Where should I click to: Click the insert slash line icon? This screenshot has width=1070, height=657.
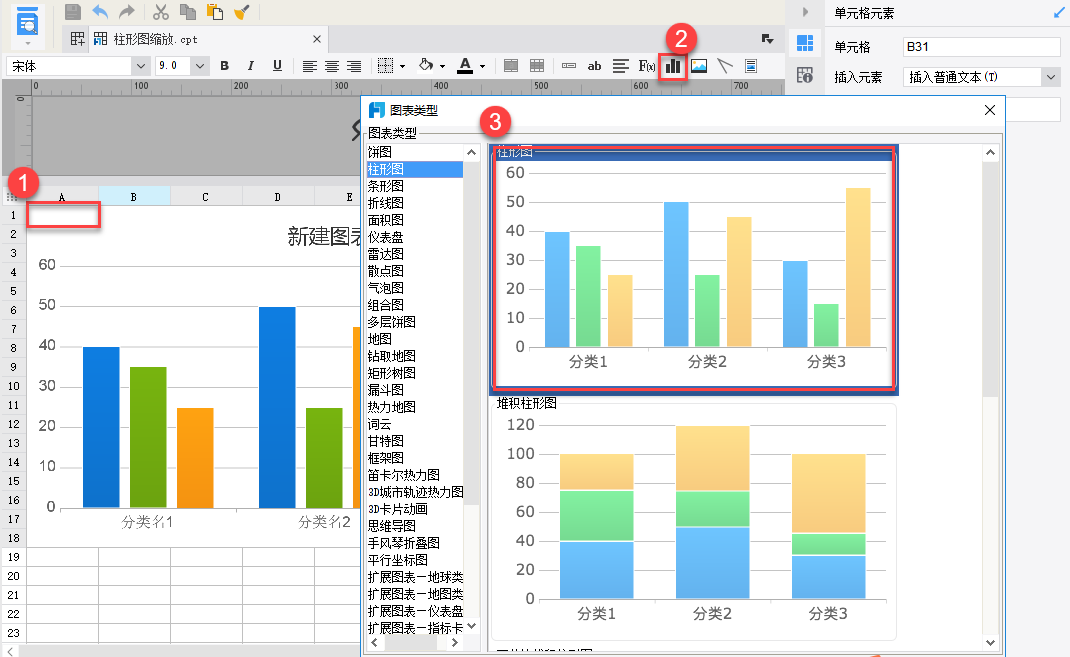725,66
